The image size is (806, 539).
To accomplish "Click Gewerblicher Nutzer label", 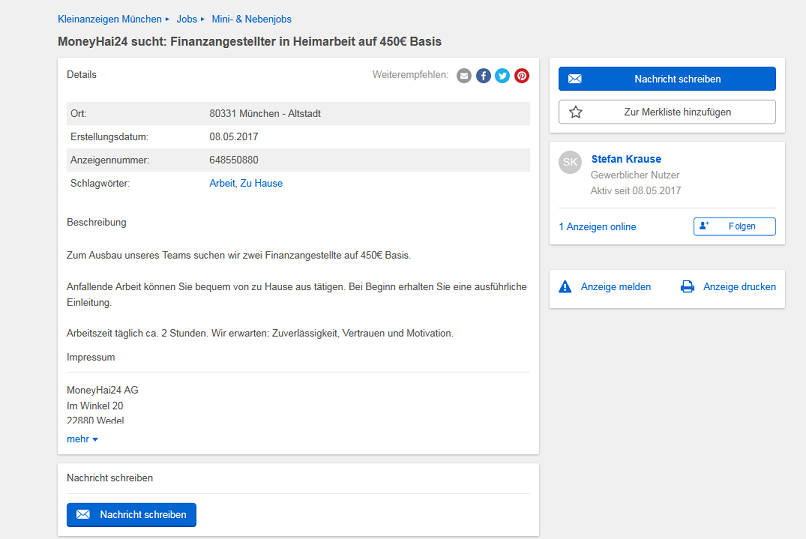I will [635, 175].
